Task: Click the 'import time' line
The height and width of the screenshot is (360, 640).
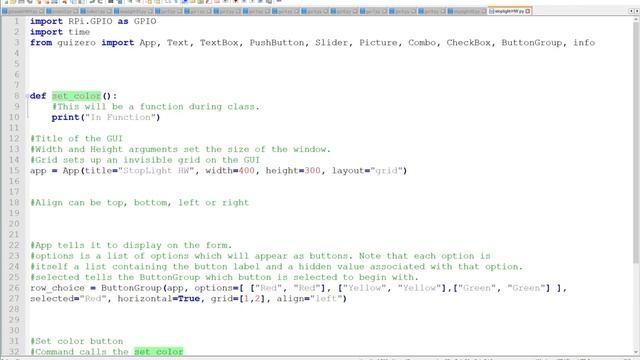Action: pos(60,32)
